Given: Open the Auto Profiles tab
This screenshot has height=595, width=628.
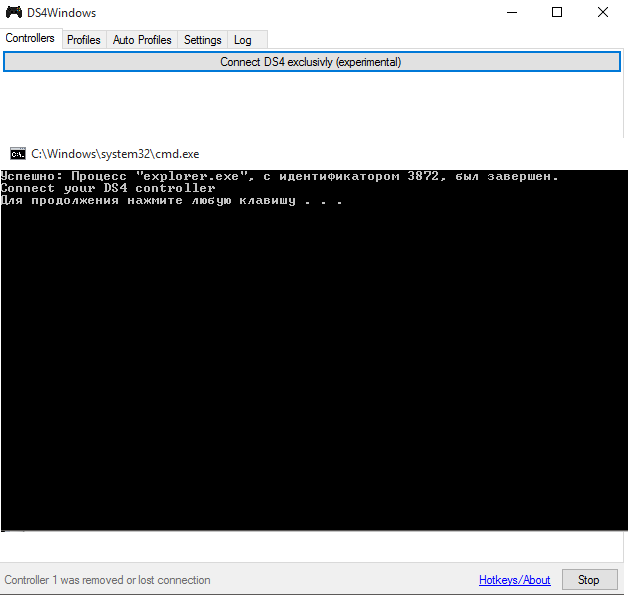Looking at the screenshot, I should click(x=142, y=40).
